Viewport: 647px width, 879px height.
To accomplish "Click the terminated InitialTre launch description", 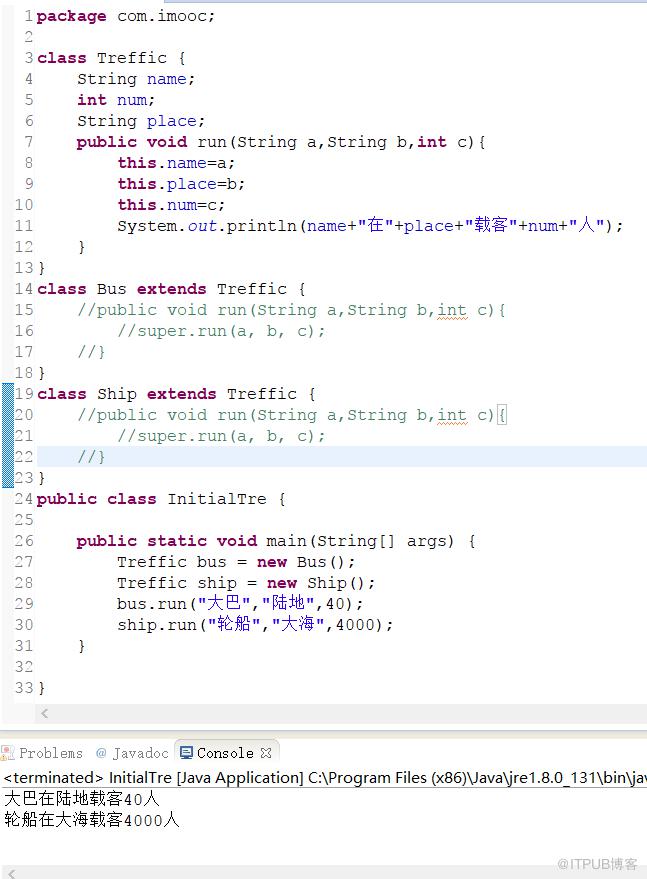I will coord(325,778).
